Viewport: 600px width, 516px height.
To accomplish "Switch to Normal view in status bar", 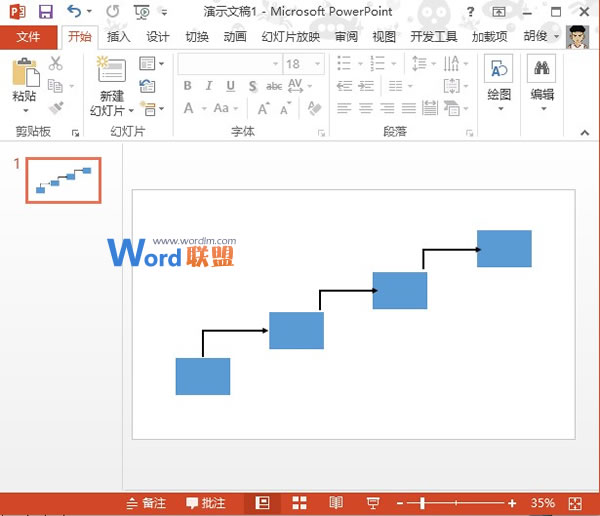I will [x=262, y=503].
